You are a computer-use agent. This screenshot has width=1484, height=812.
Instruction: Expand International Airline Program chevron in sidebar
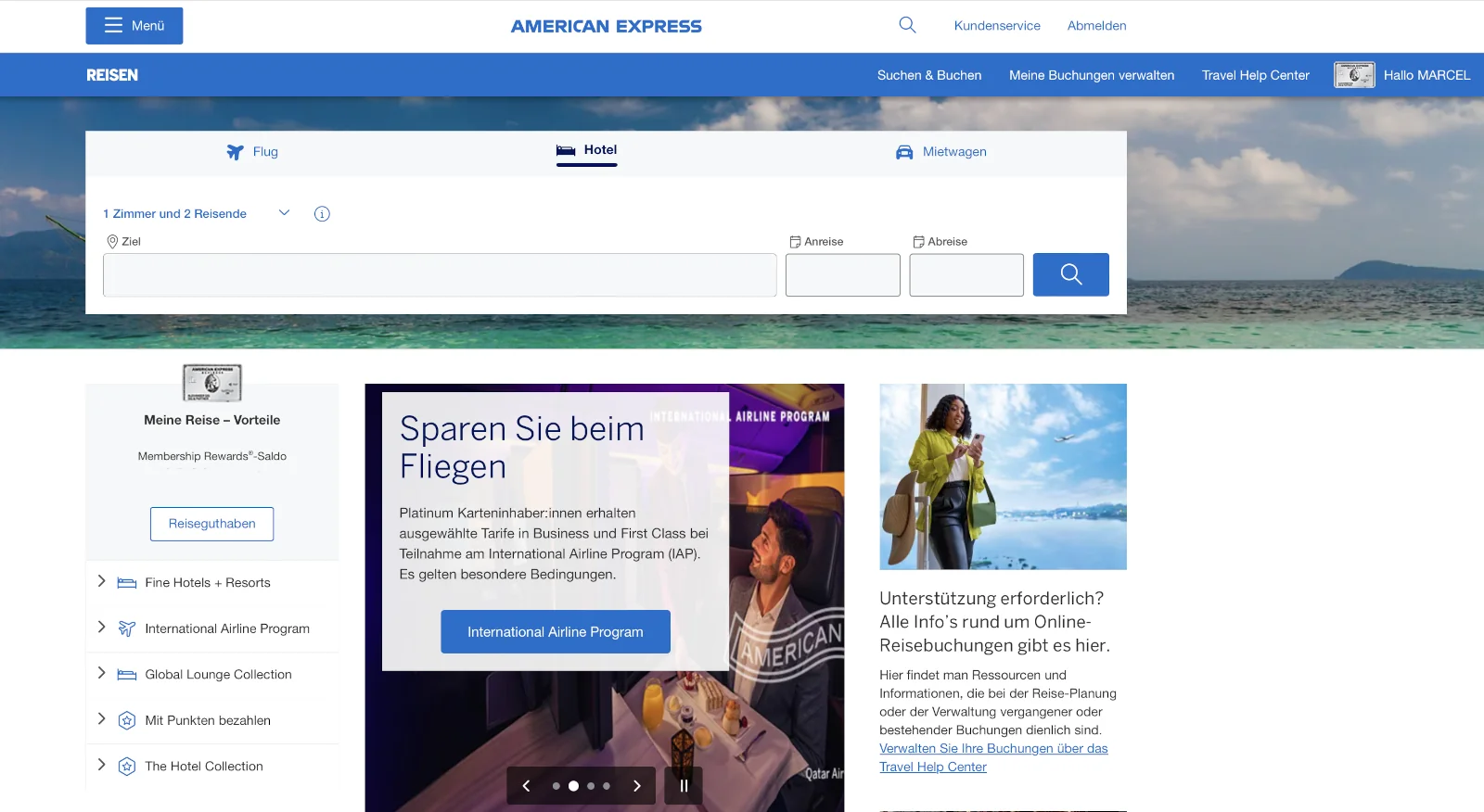[x=101, y=628]
